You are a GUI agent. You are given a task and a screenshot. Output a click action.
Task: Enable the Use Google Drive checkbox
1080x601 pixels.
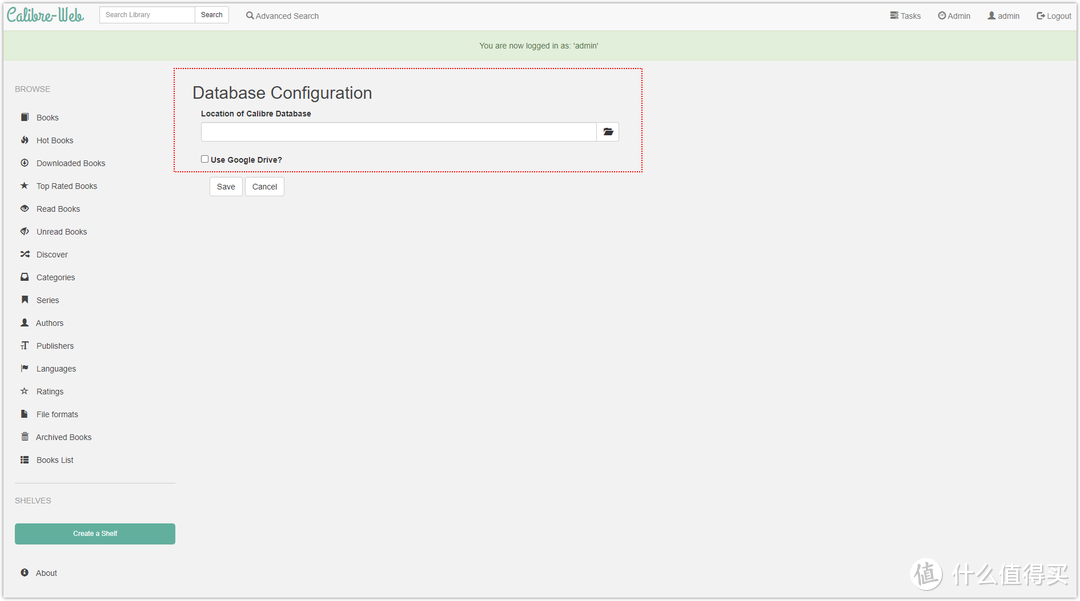pyautogui.click(x=205, y=159)
